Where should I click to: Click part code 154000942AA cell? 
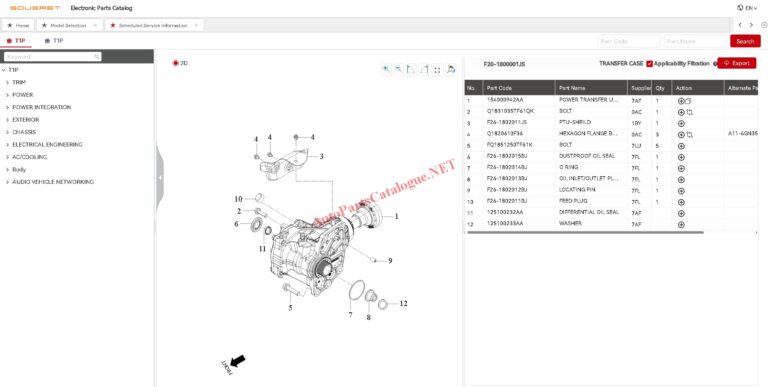[x=505, y=100]
